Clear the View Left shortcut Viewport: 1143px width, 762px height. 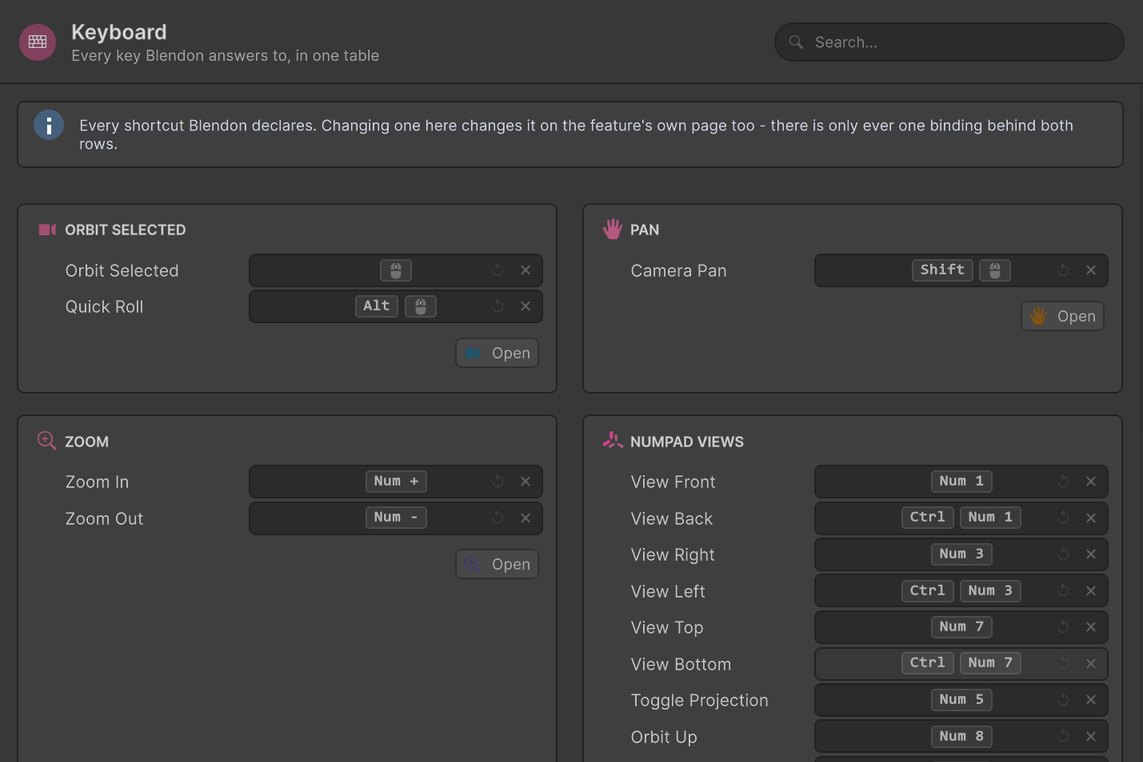pyautogui.click(x=1091, y=591)
